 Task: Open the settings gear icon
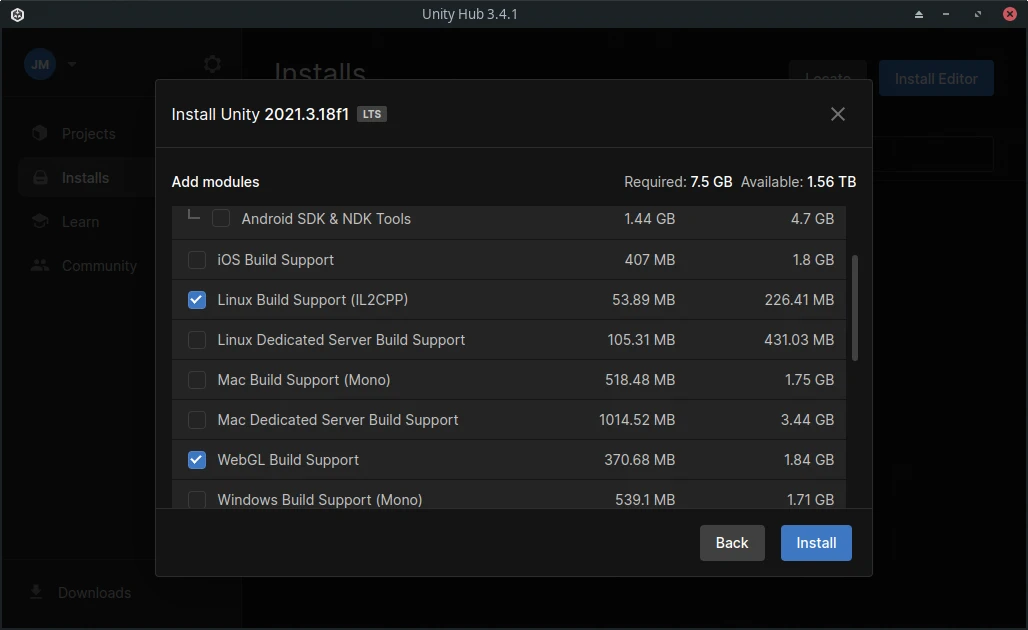point(212,64)
